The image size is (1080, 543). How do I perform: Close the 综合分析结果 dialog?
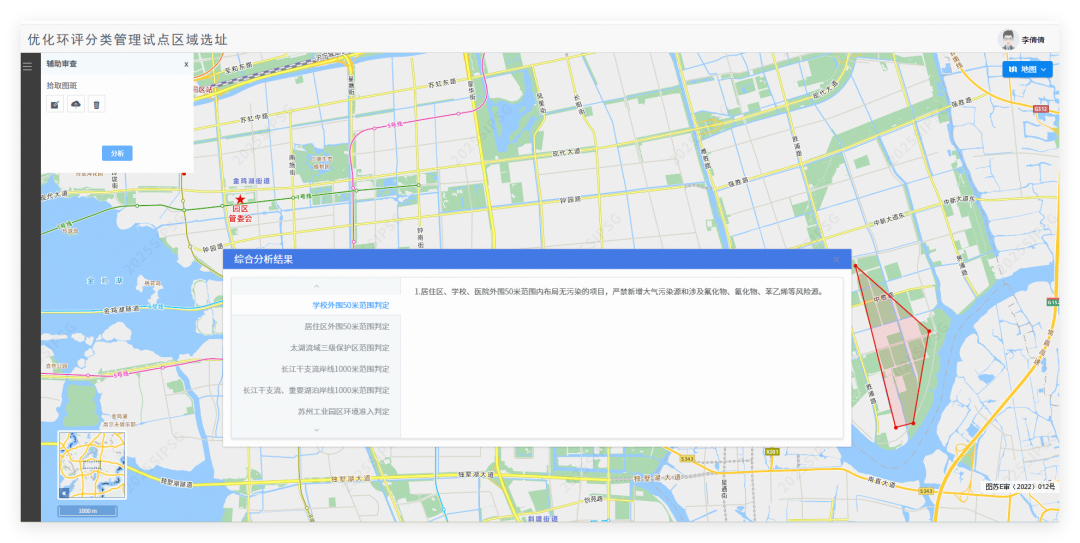(x=836, y=259)
